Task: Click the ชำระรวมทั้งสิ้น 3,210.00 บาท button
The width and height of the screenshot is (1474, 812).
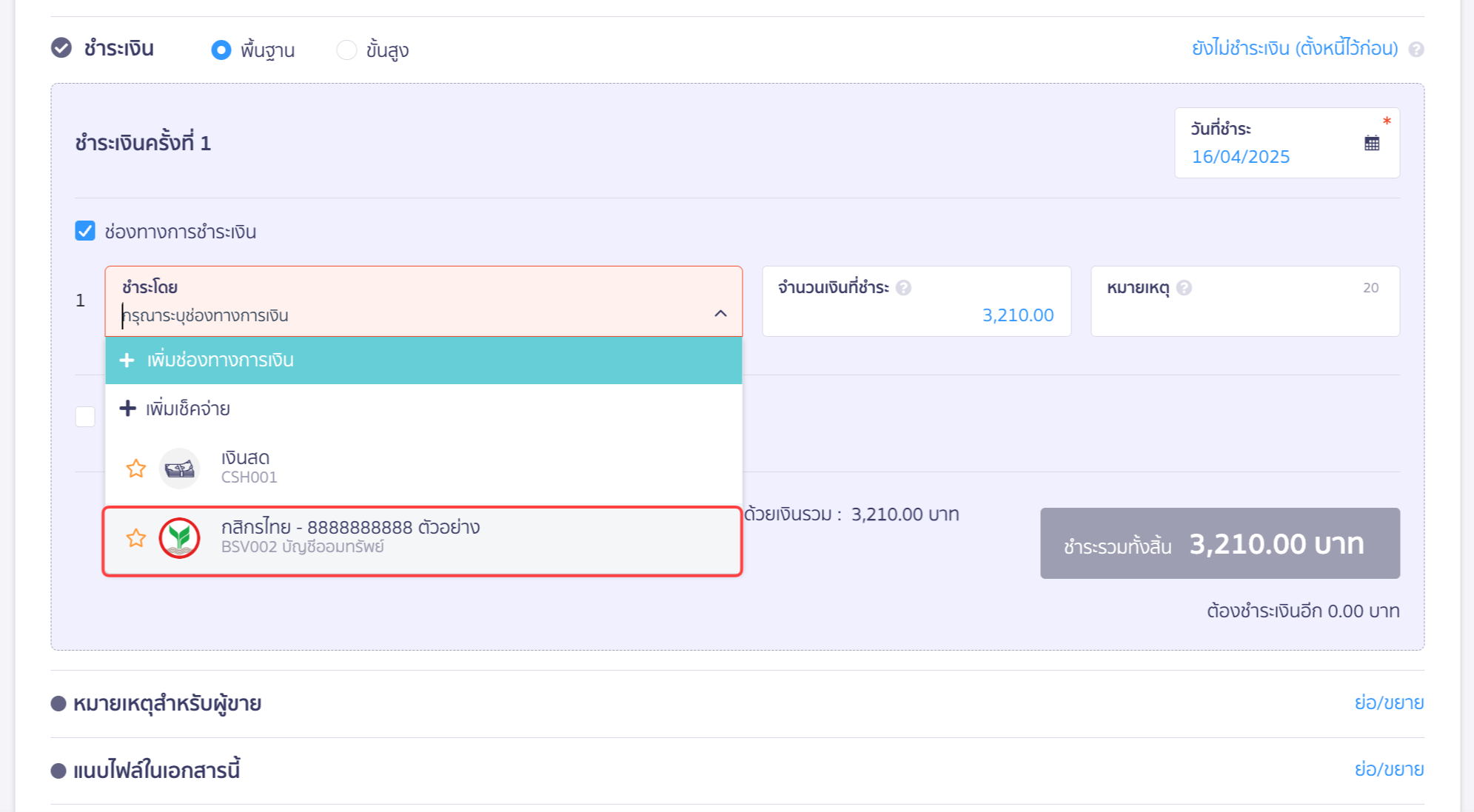Action: 1220,543
